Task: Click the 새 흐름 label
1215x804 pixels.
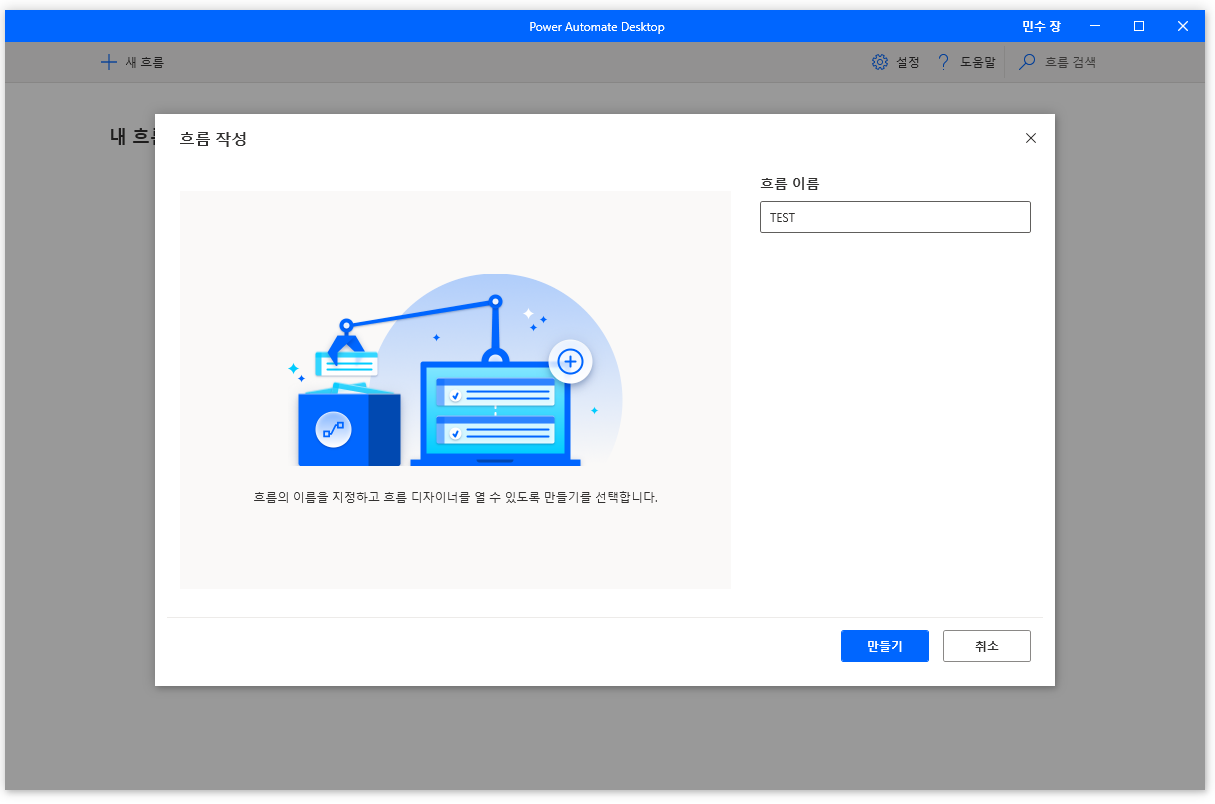Action: pyautogui.click(x=145, y=62)
